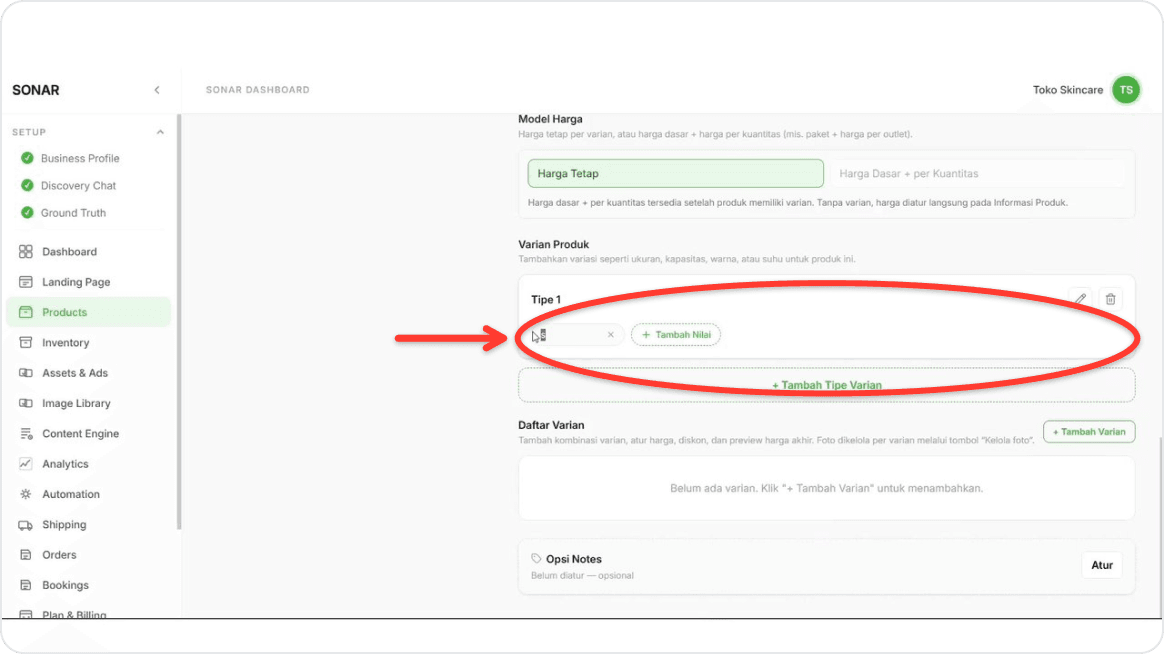
Task: Open Automation section
Action: (x=71, y=494)
